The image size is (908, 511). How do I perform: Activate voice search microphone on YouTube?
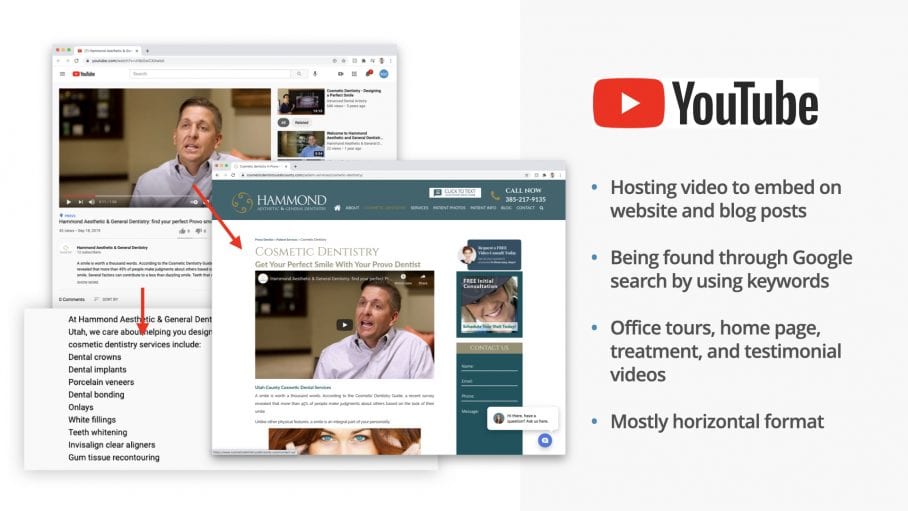click(x=315, y=74)
